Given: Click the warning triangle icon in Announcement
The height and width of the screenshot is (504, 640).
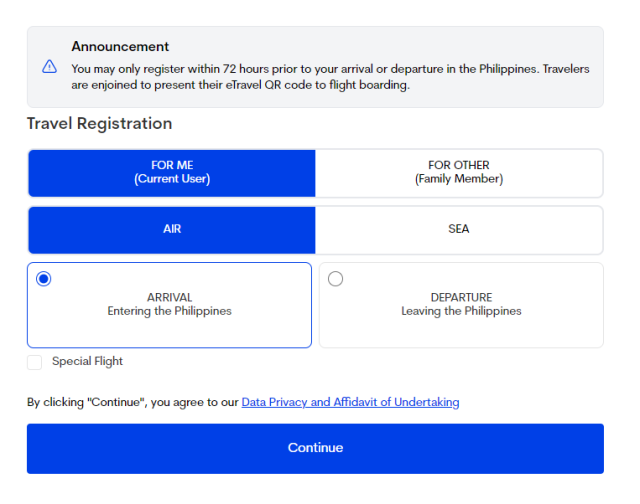Looking at the screenshot, I should (50, 67).
